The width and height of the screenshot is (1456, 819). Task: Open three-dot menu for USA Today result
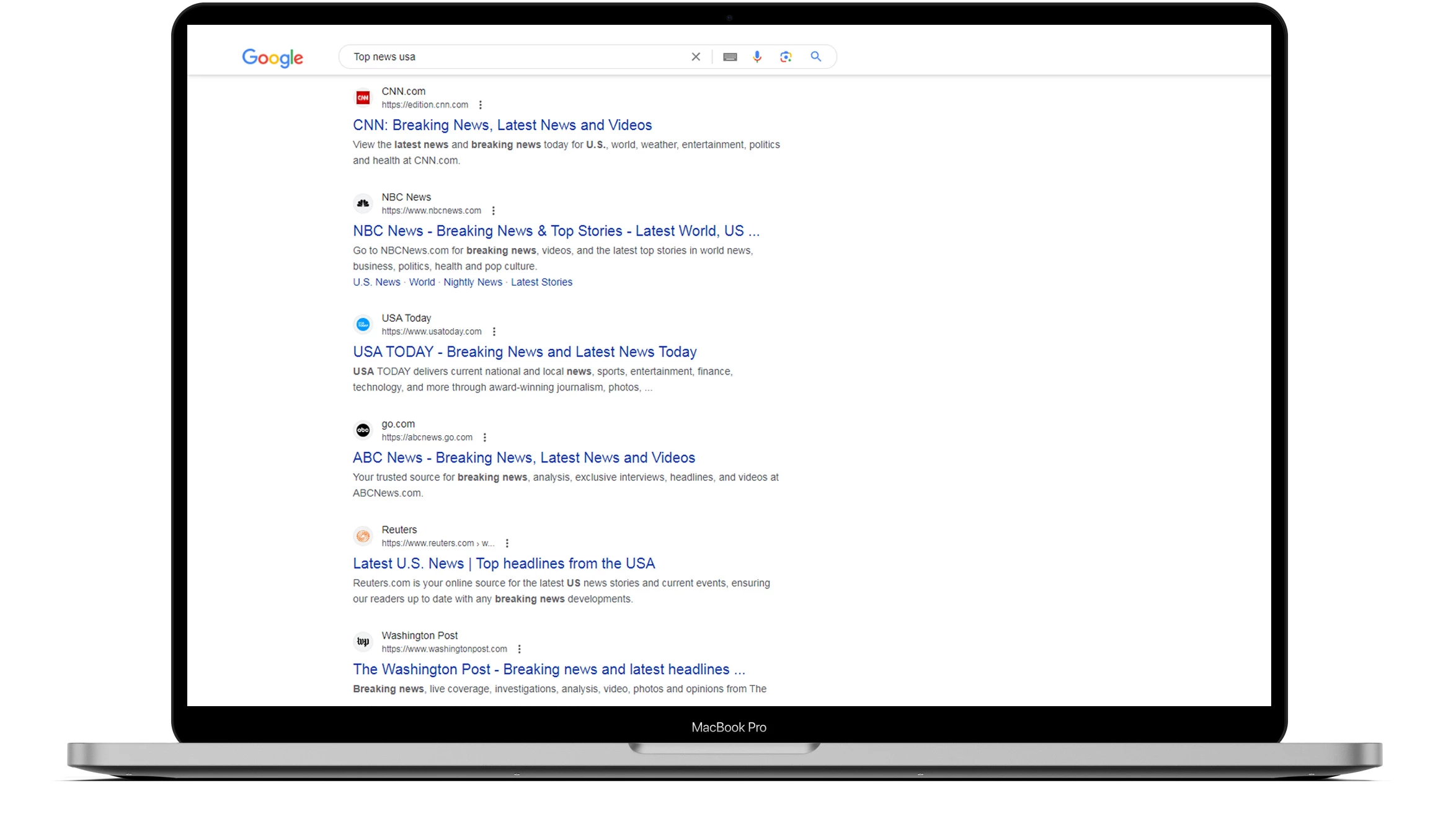[x=494, y=332]
